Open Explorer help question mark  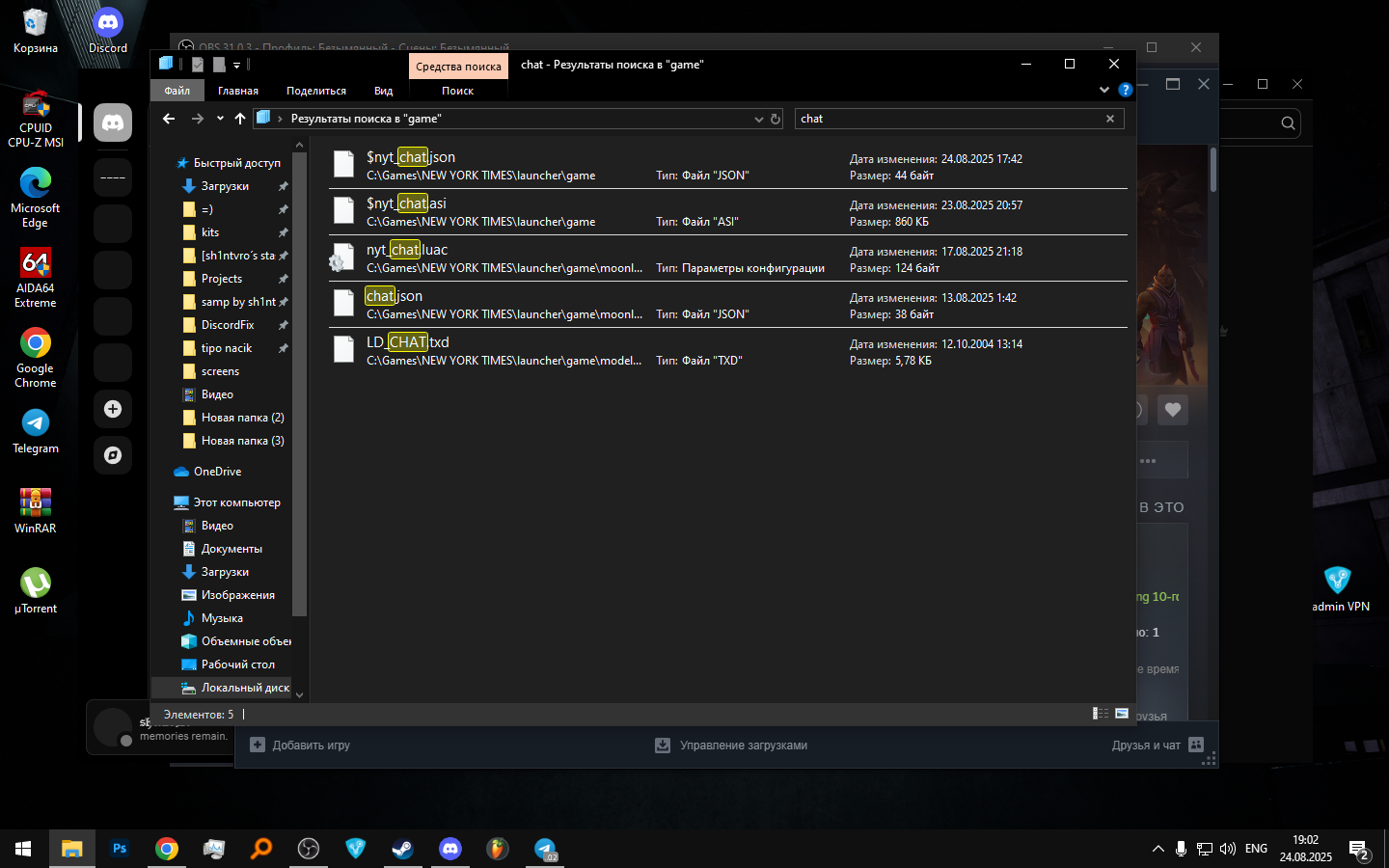click(1125, 90)
